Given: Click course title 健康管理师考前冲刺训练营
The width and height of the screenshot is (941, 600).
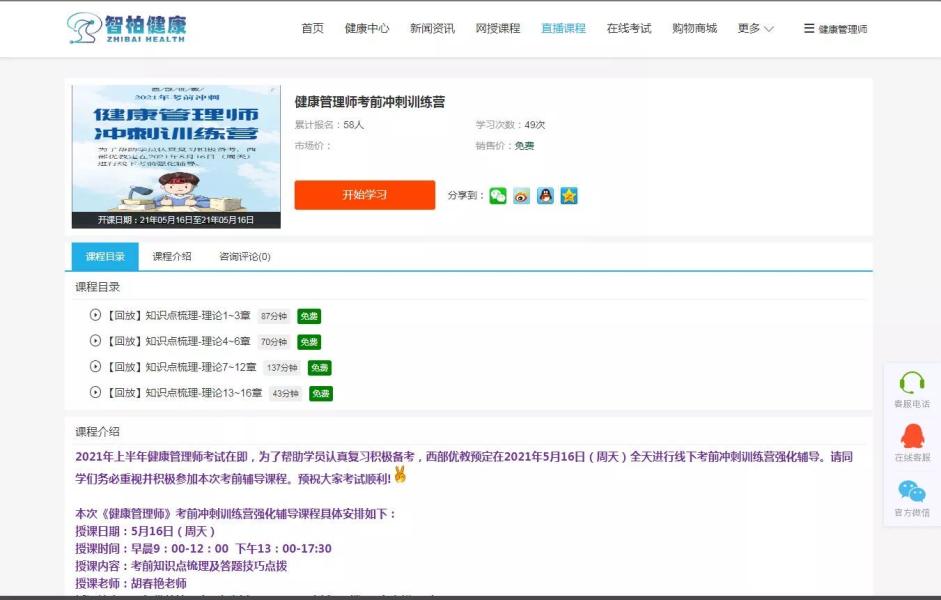Looking at the screenshot, I should click(370, 102).
